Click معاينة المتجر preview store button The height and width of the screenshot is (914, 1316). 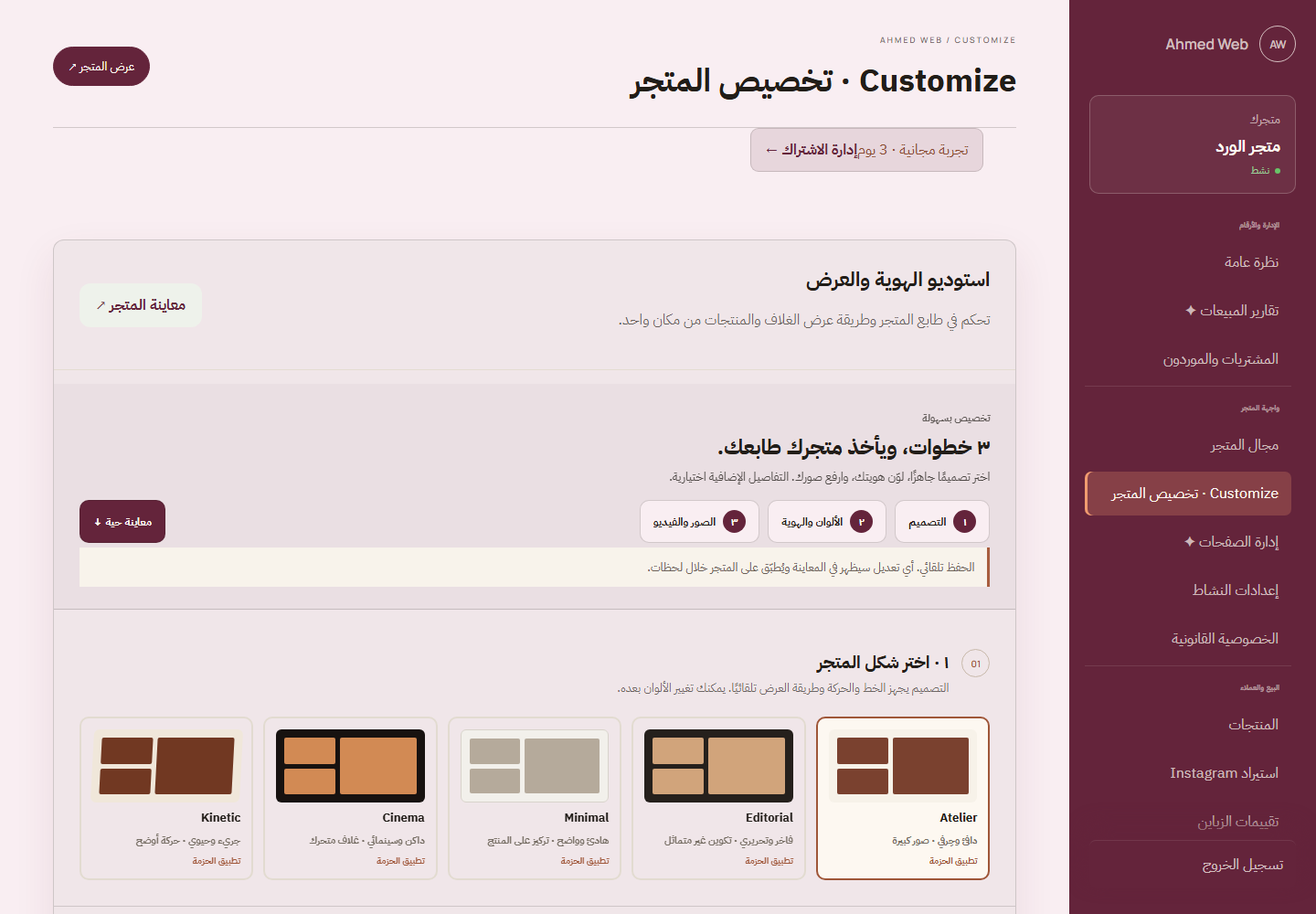(x=141, y=305)
